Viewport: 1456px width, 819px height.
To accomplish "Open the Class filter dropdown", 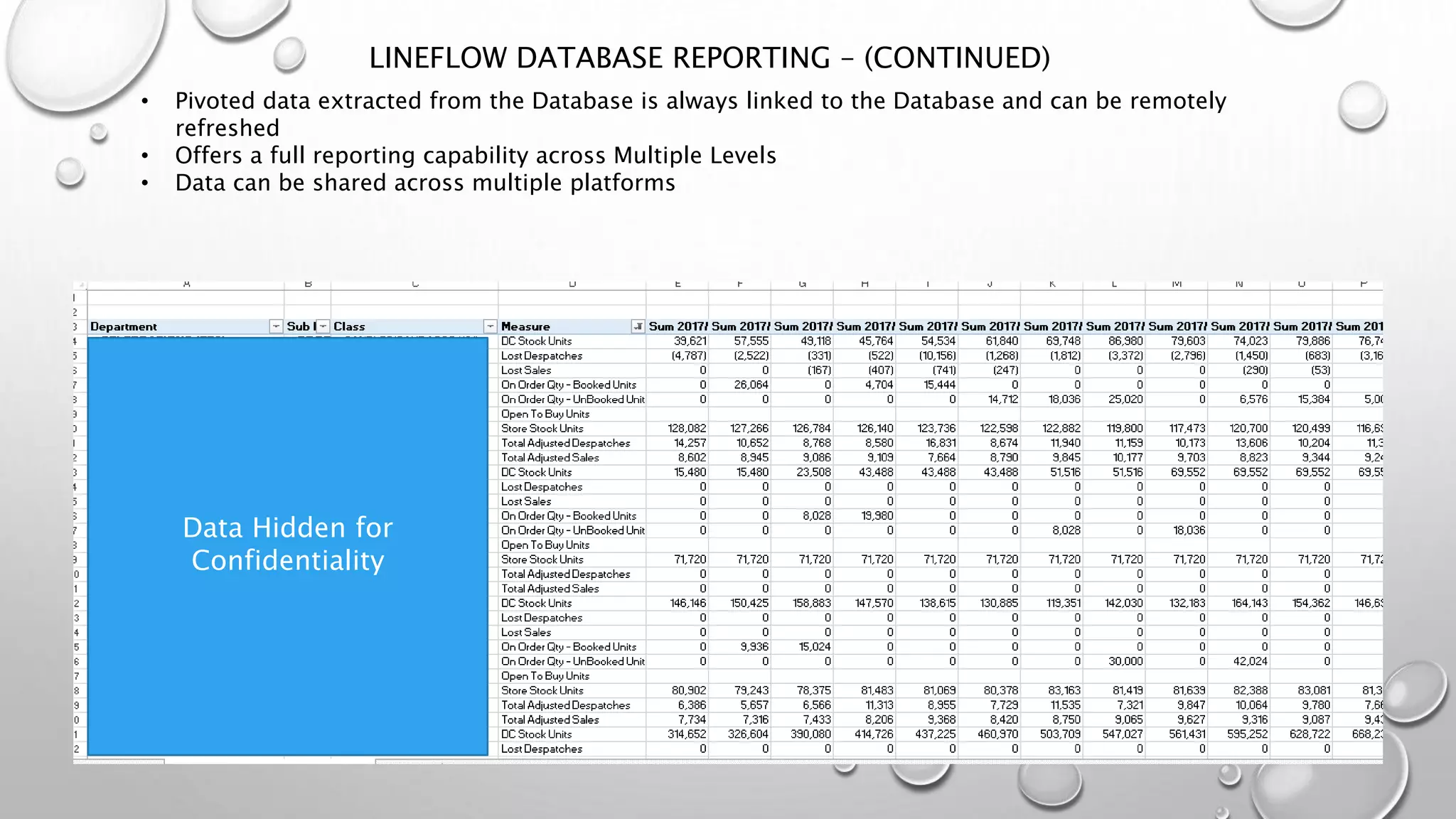I will [490, 326].
